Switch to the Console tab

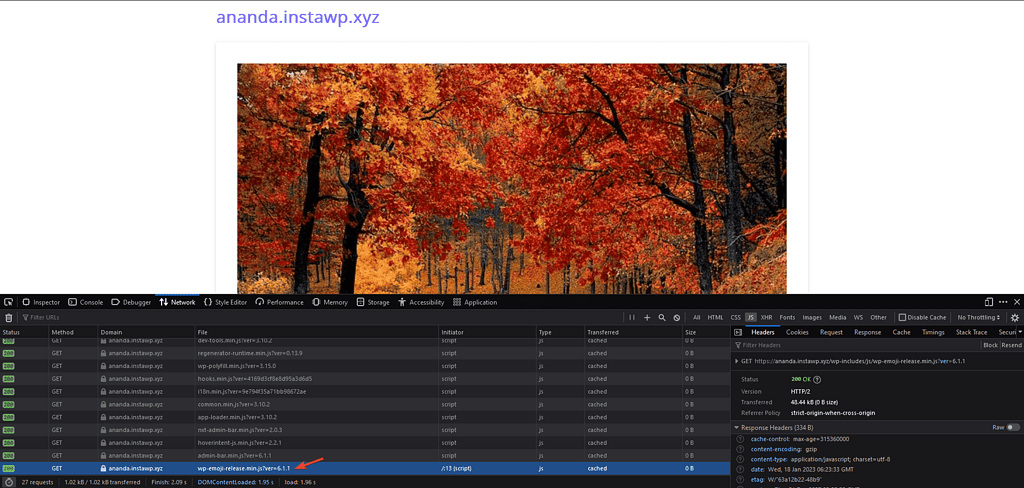[86, 302]
